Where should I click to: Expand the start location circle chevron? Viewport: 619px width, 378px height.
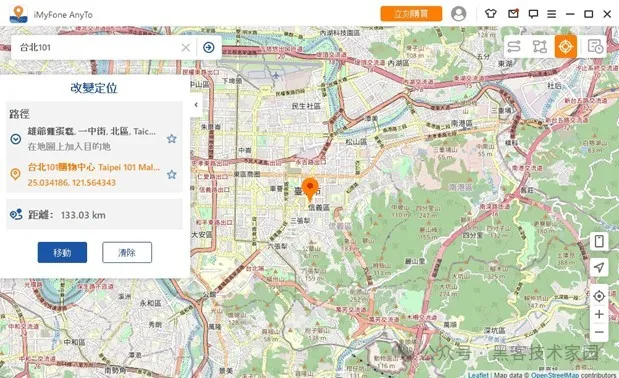tap(16, 139)
